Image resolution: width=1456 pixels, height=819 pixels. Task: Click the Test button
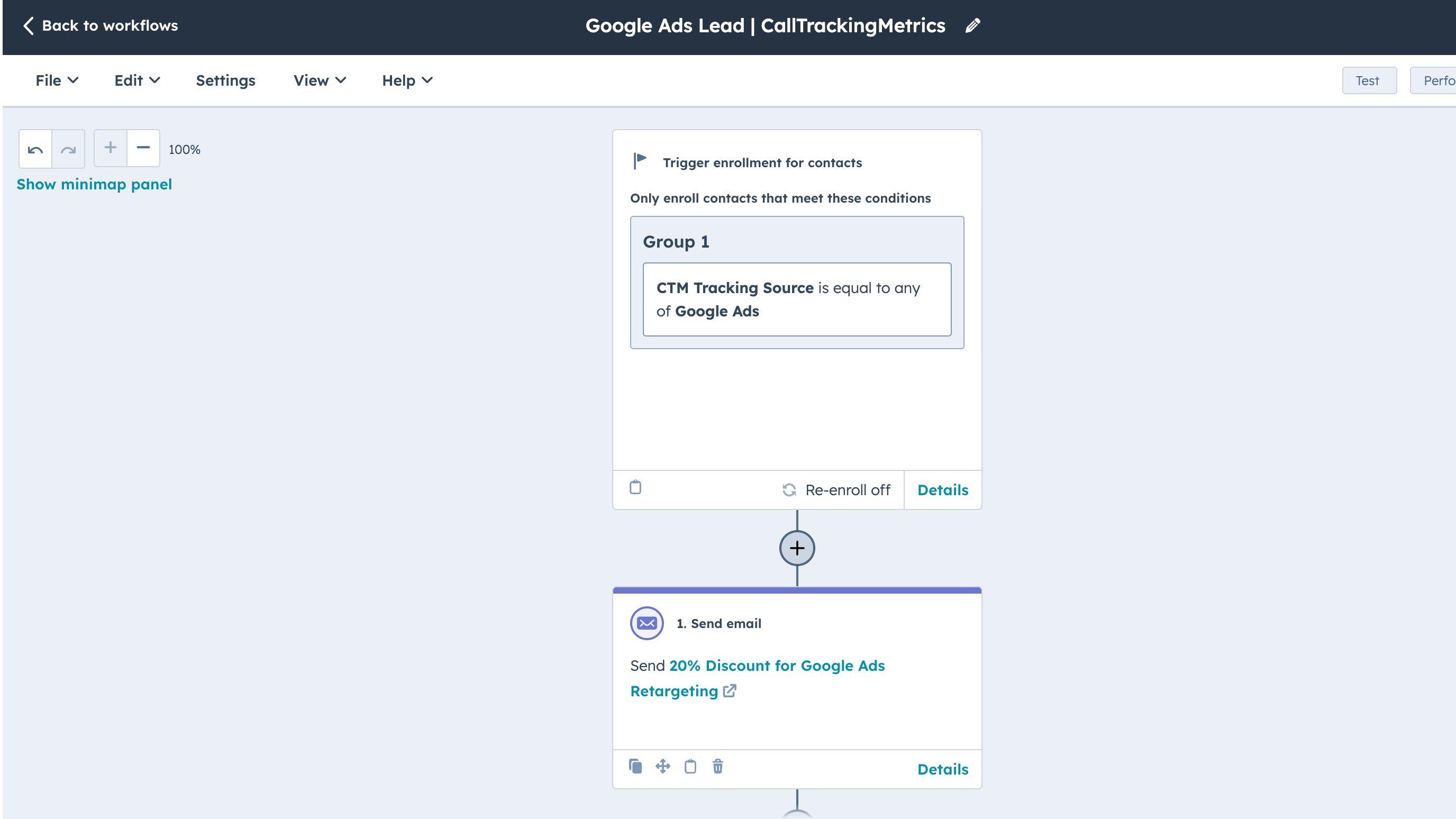(x=1368, y=81)
